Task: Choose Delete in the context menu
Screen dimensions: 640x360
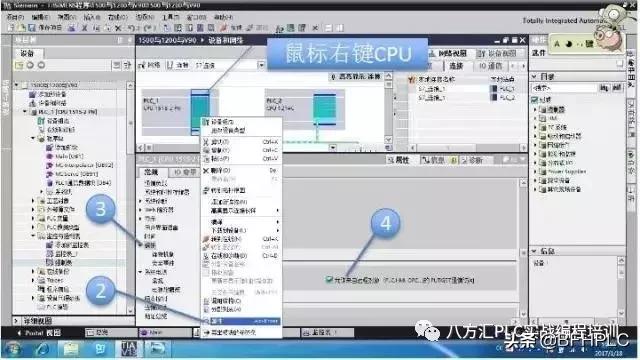Action: tap(241, 170)
